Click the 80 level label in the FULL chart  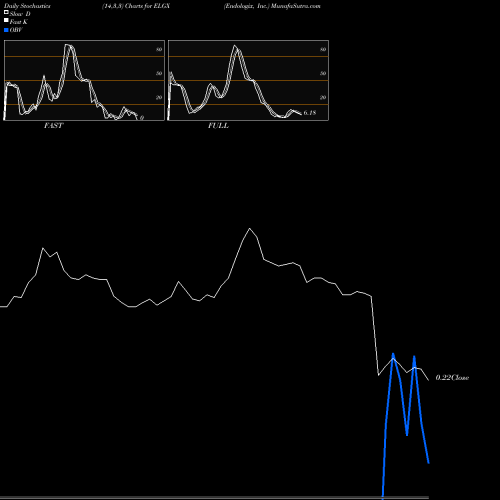(323, 49)
